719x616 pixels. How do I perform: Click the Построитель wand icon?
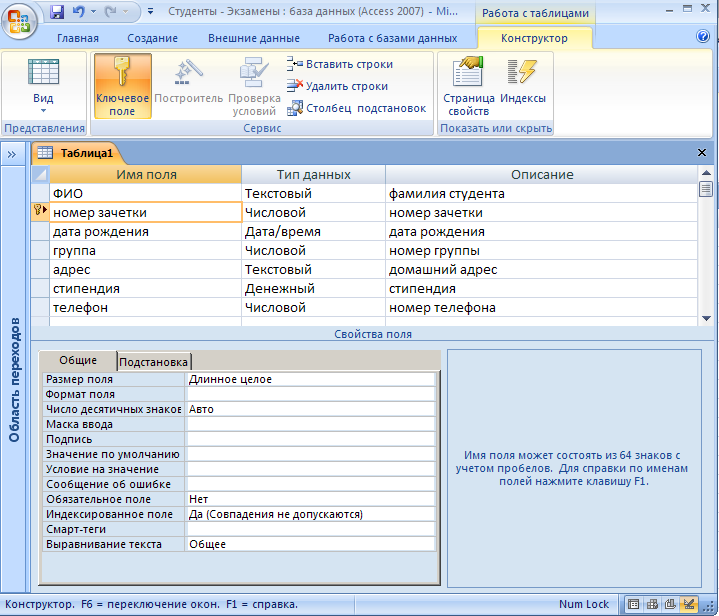click(188, 72)
